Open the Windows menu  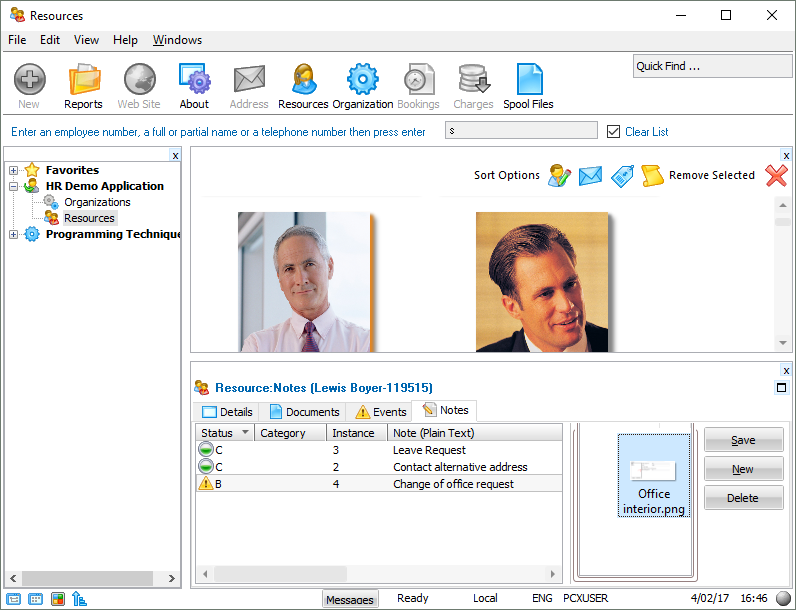(178, 40)
